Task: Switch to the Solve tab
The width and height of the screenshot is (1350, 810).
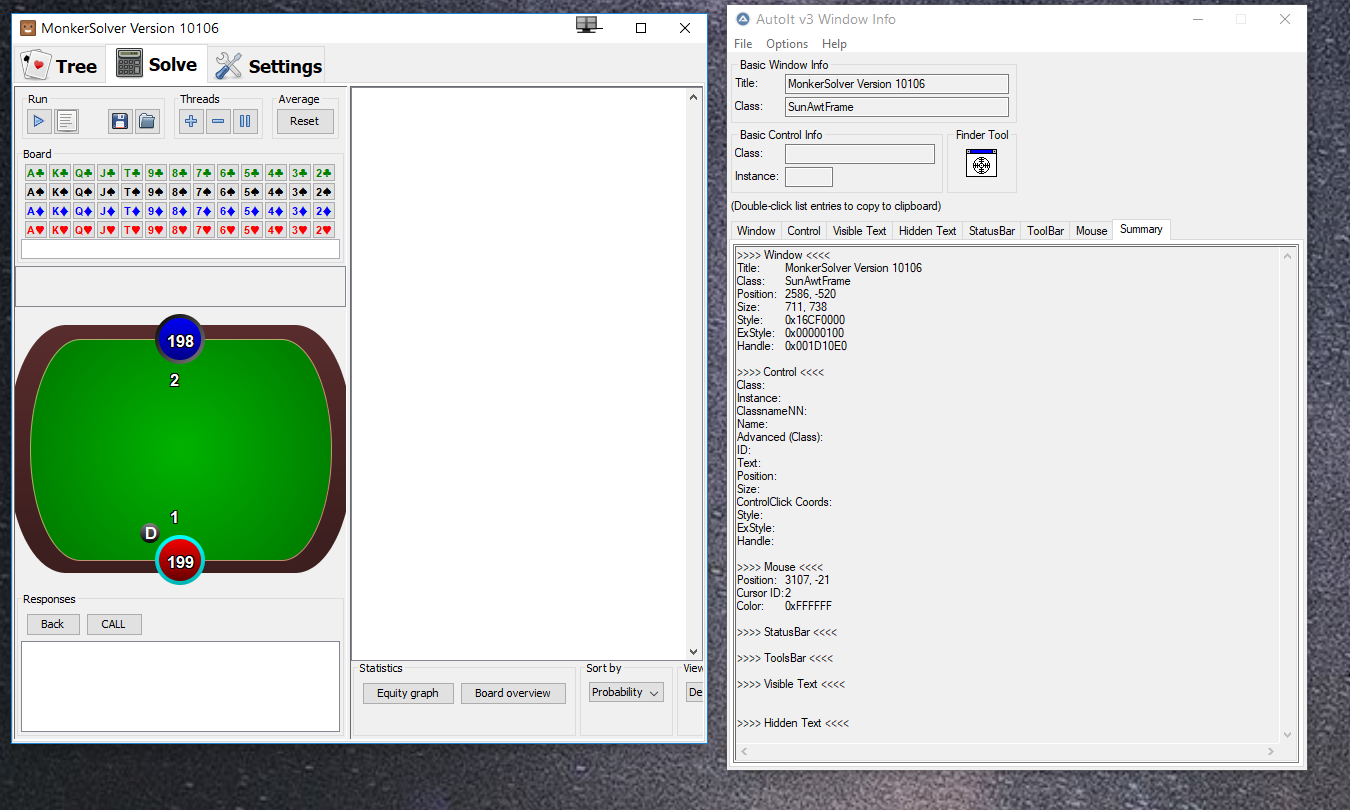Action: [x=157, y=64]
